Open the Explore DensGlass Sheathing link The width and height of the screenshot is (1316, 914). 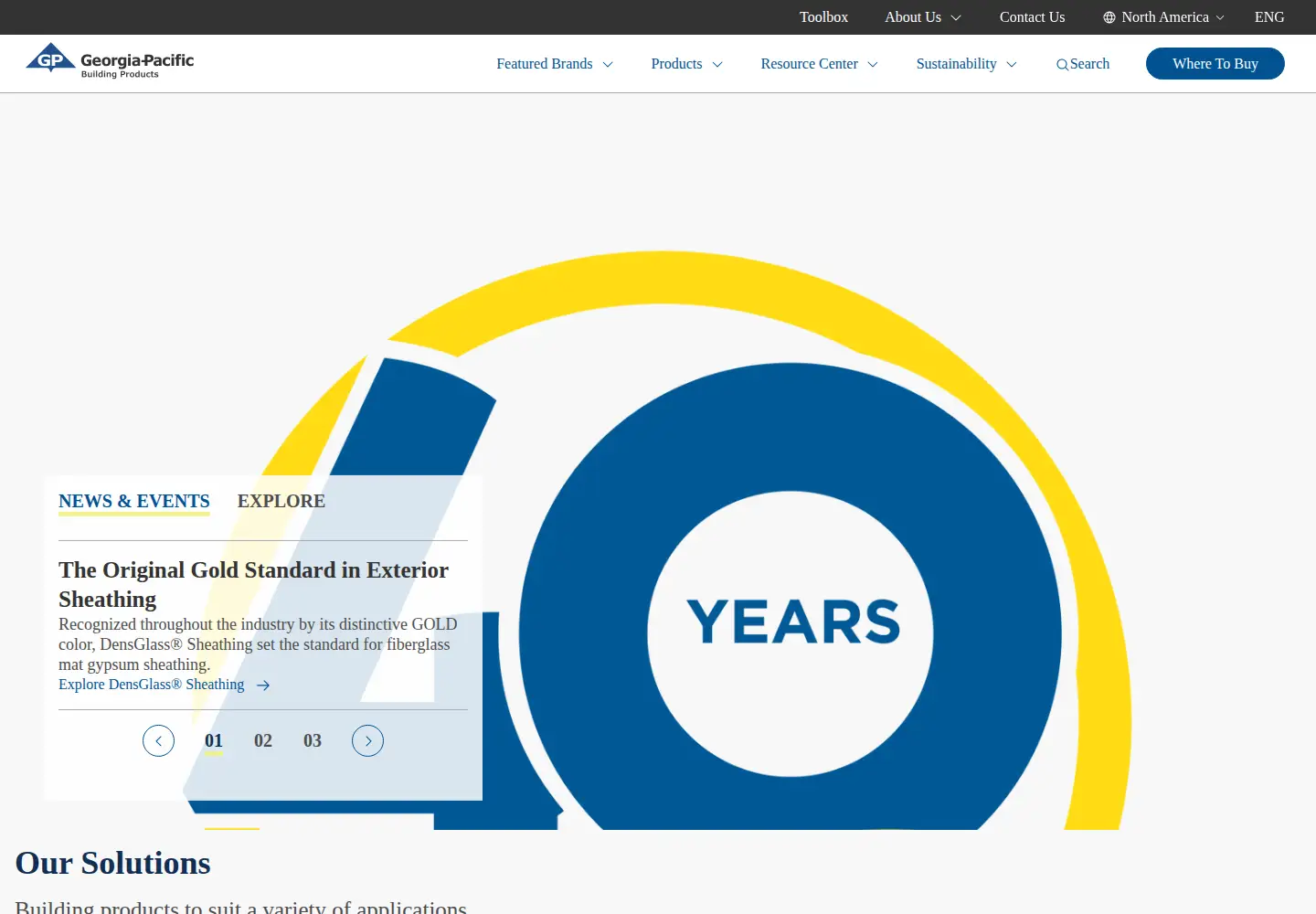click(152, 685)
